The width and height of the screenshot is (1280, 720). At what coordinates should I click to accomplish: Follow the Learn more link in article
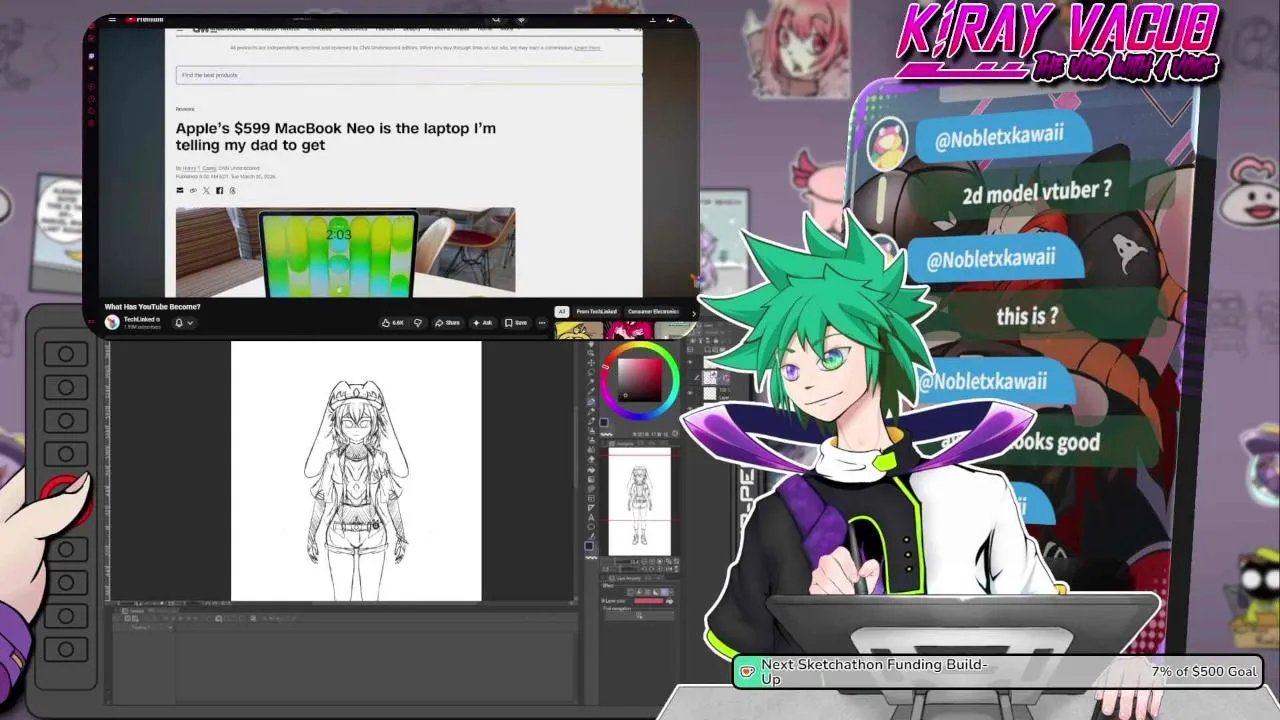click(587, 48)
